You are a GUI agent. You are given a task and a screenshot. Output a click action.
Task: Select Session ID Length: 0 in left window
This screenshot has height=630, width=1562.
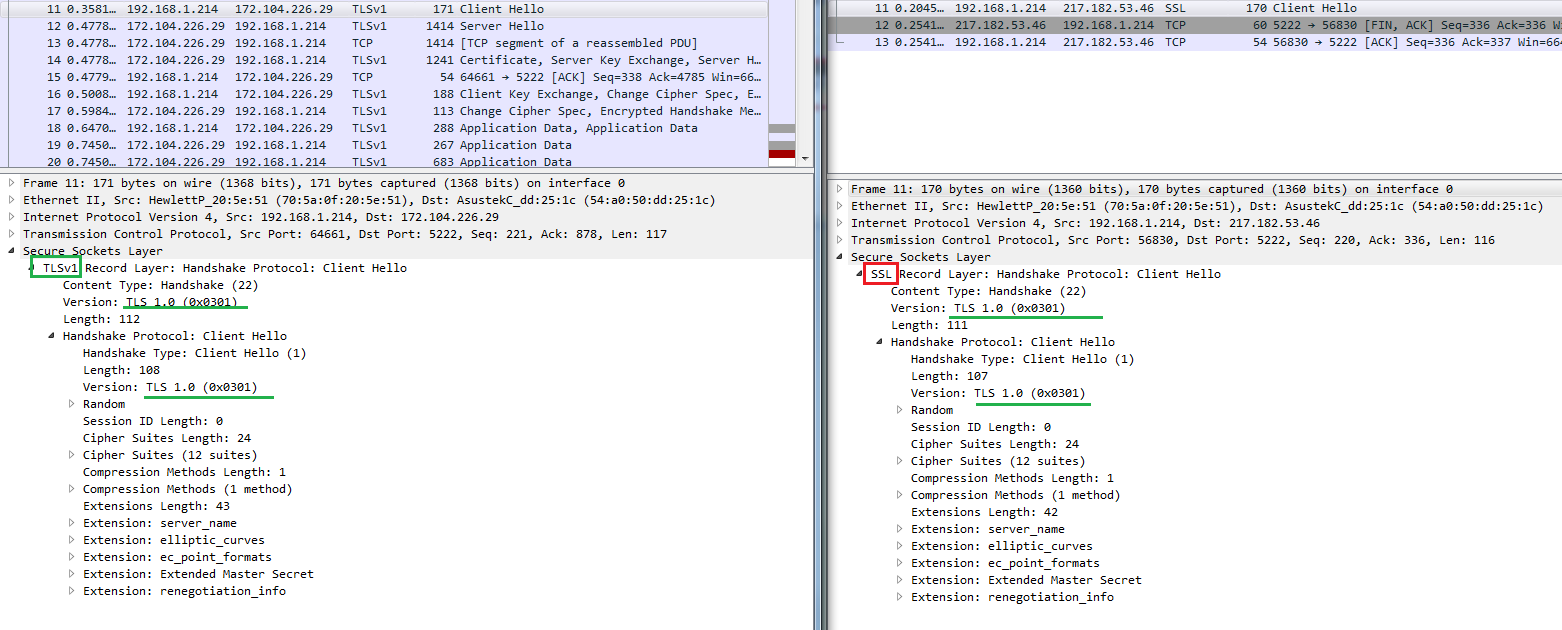tap(153, 421)
